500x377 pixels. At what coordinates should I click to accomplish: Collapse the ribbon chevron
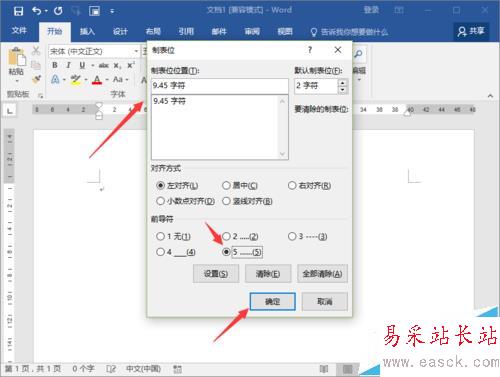click(x=490, y=96)
